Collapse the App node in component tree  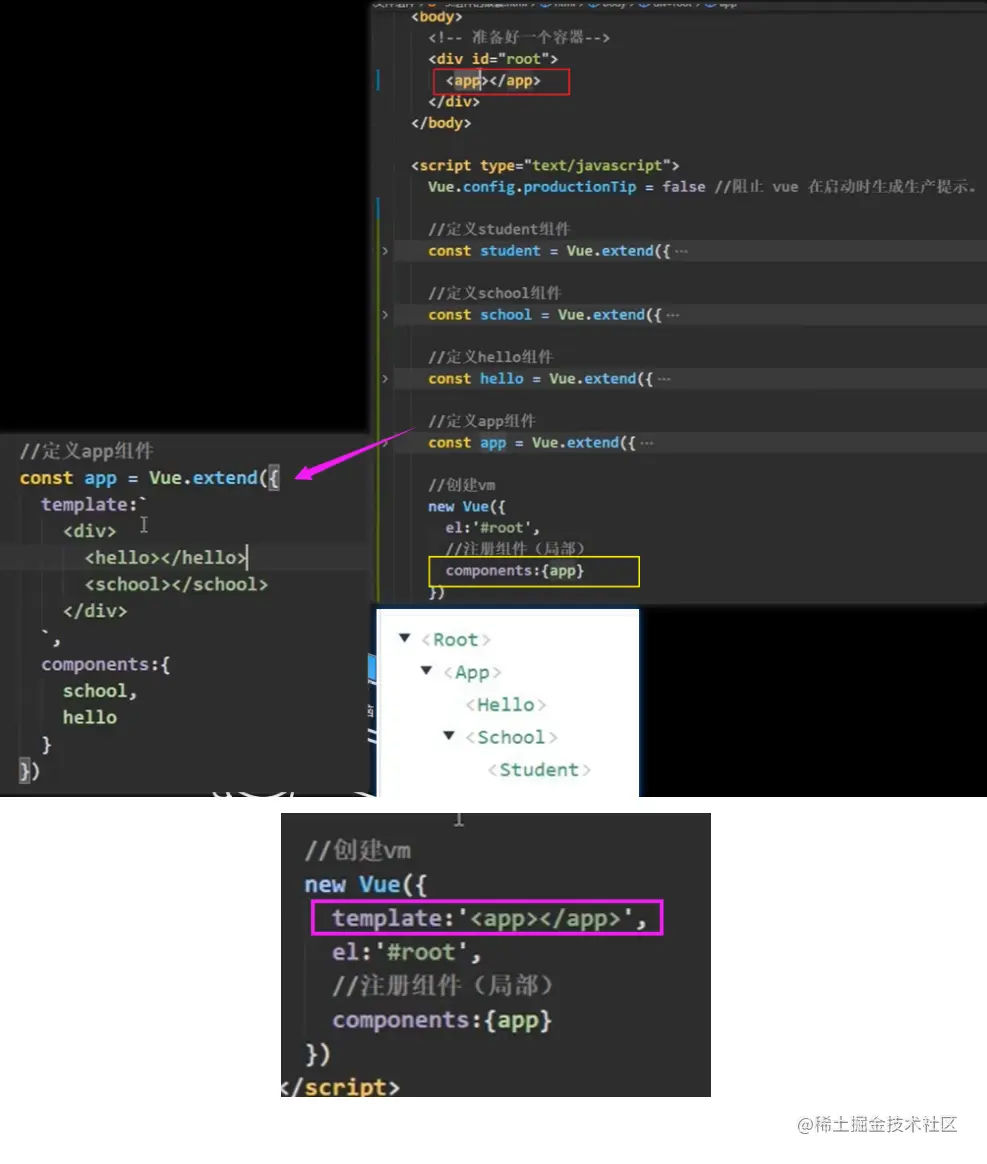(426, 671)
